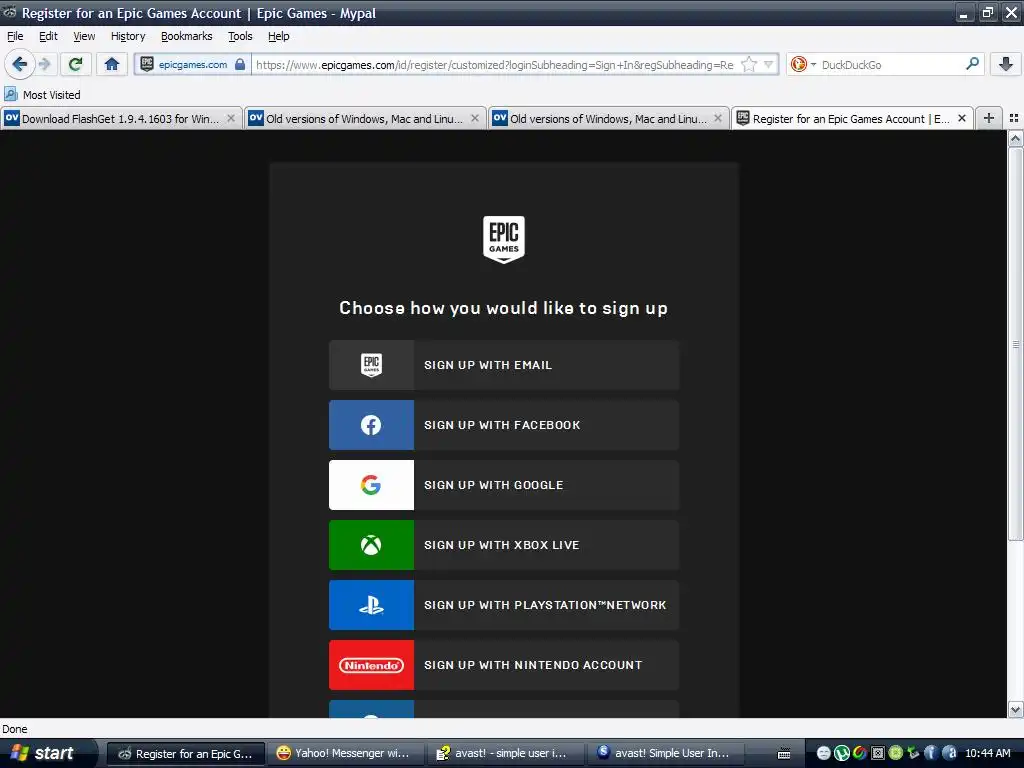This screenshot has height=768, width=1024.
Task: Select Register for an Epic G... taskbar item
Action: pyautogui.click(x=185, y=754)
